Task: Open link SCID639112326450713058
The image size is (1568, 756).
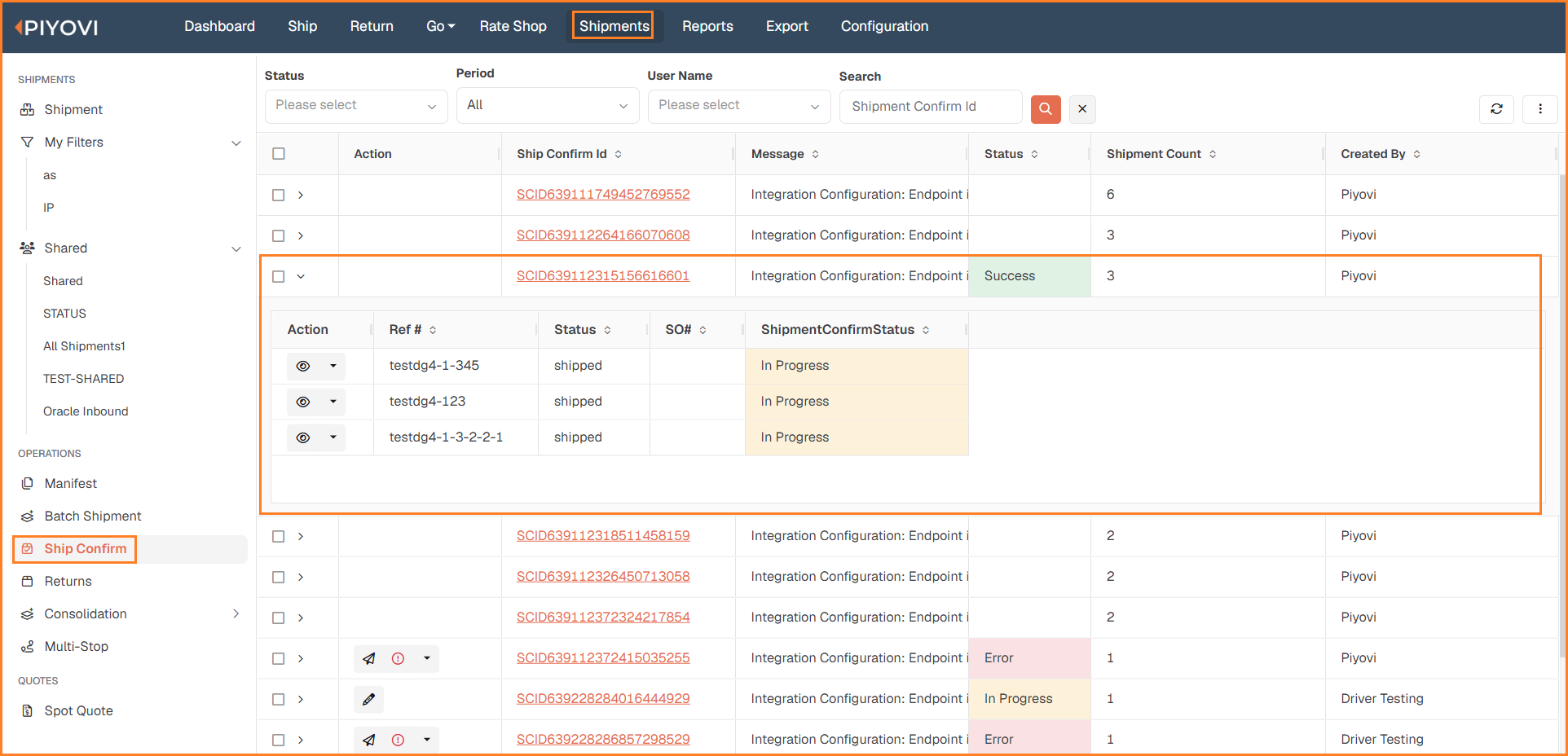Action: (603, 576)
